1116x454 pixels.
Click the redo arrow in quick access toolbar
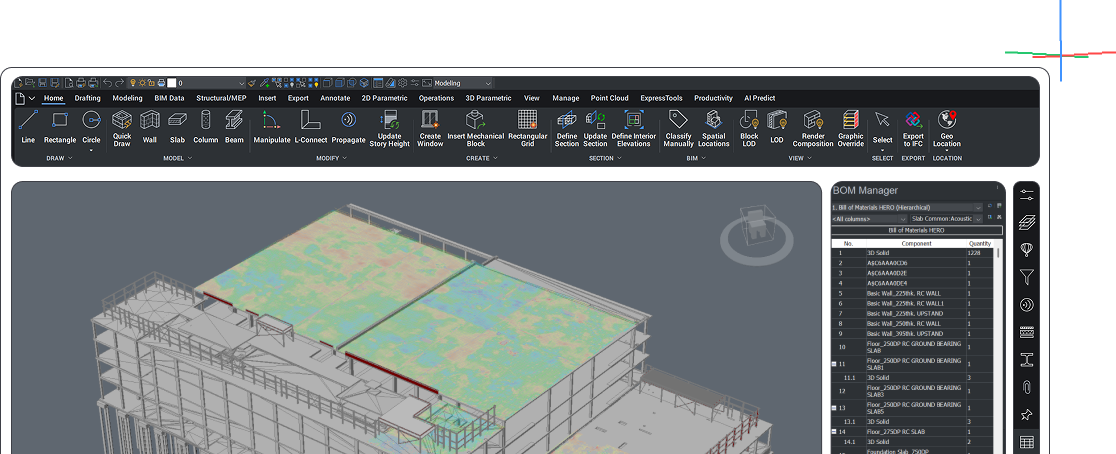tap(120, 83)
